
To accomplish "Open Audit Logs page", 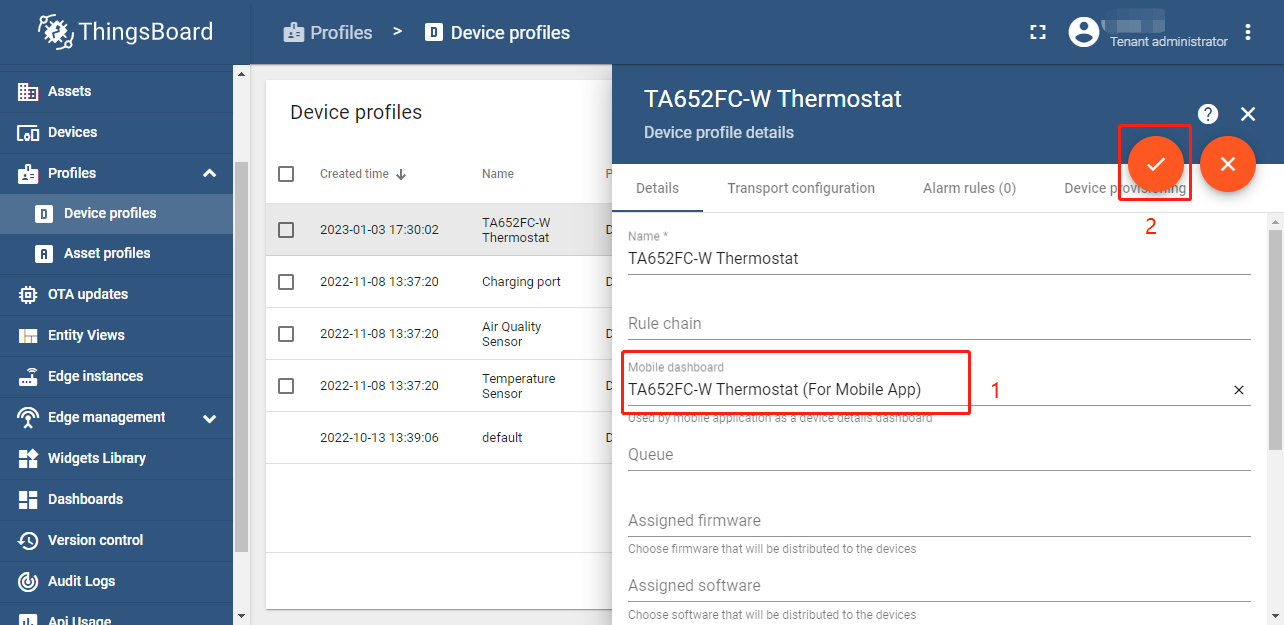I will pos(116,581).
